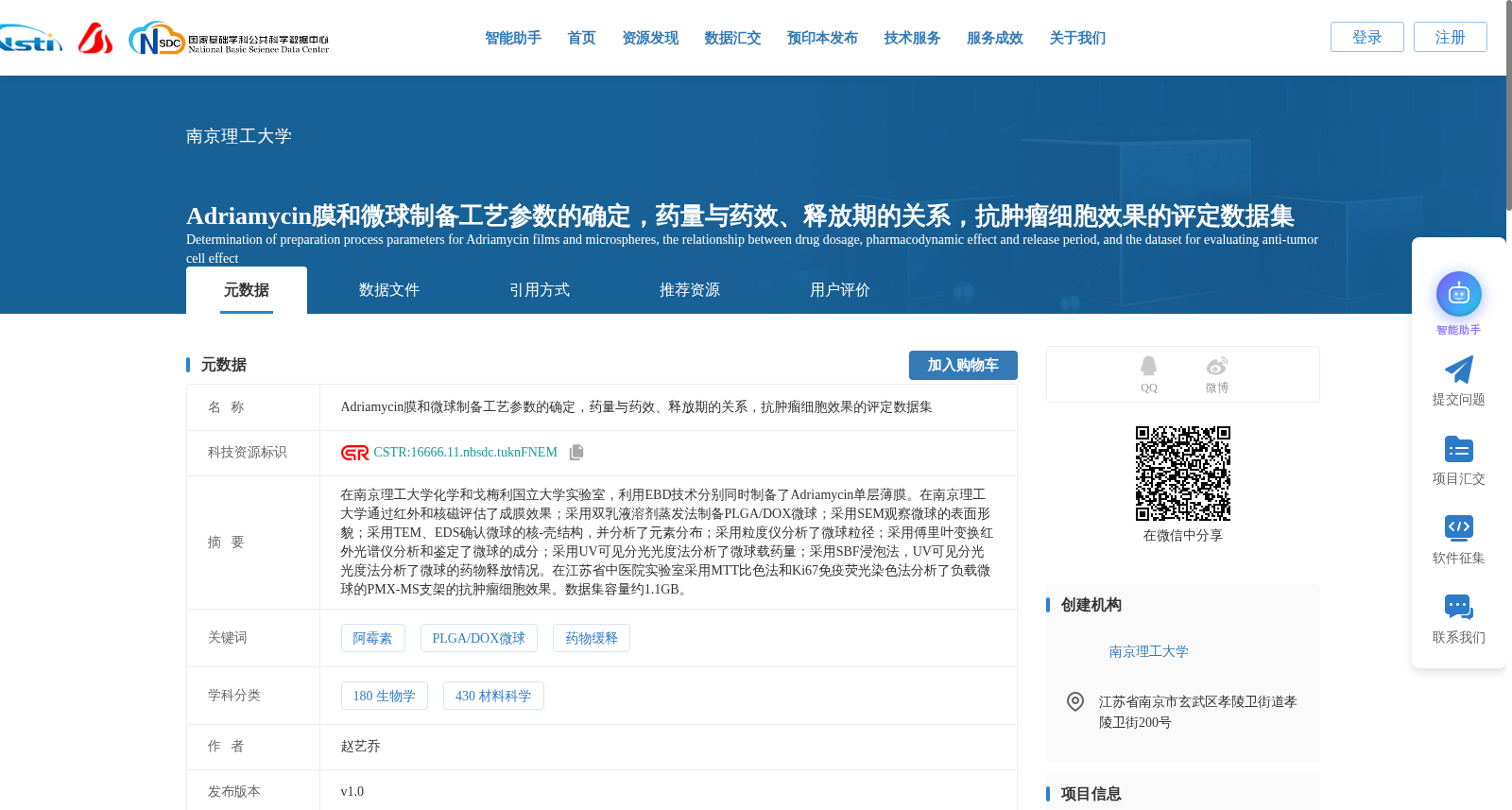The width and height of the screenshot is (1512, 810).
Task: Open 数据汇交 menu item
Action: (x=732, y=38)
